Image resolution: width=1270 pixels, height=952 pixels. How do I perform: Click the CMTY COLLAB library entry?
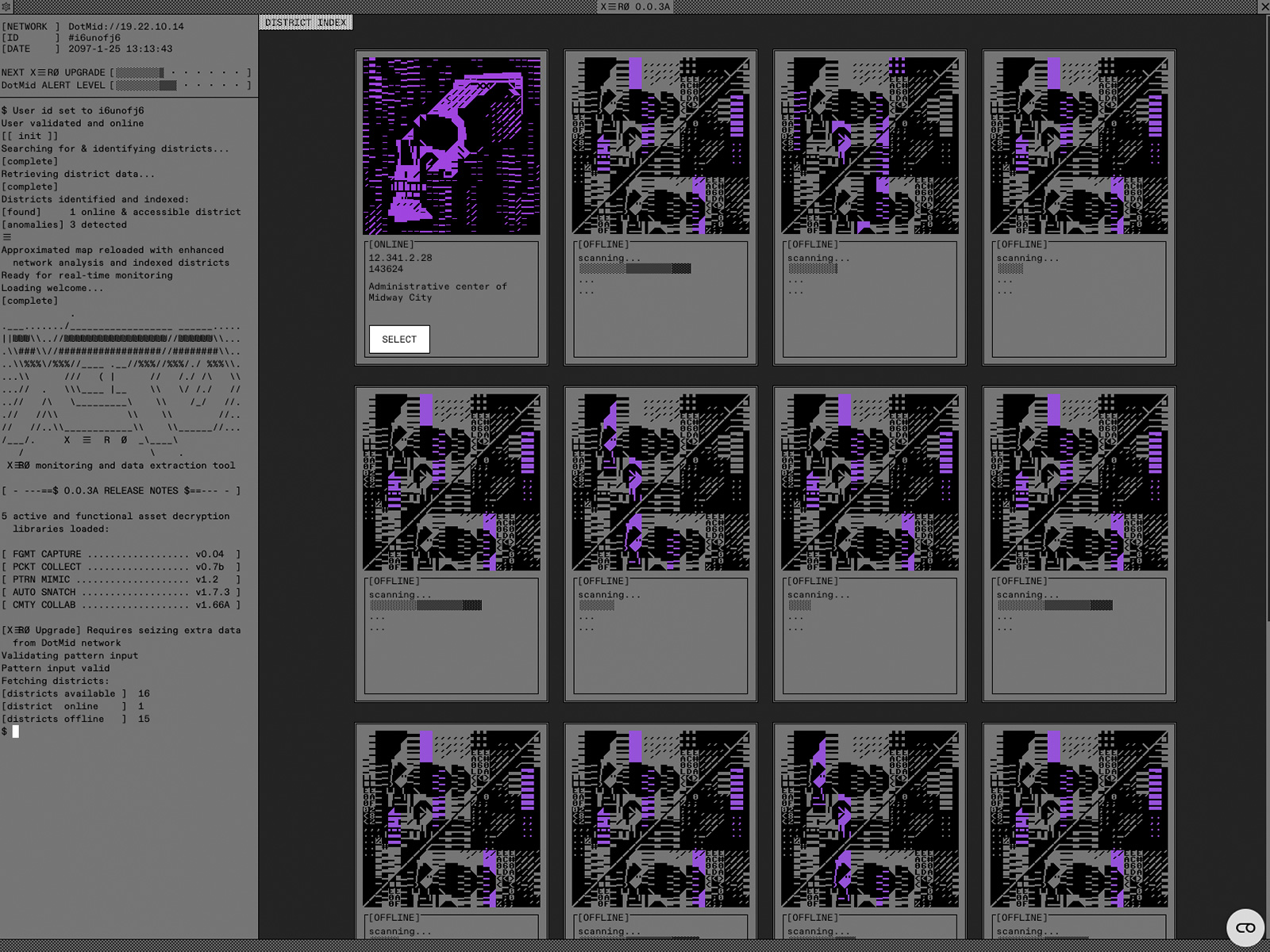coord(121,605)
